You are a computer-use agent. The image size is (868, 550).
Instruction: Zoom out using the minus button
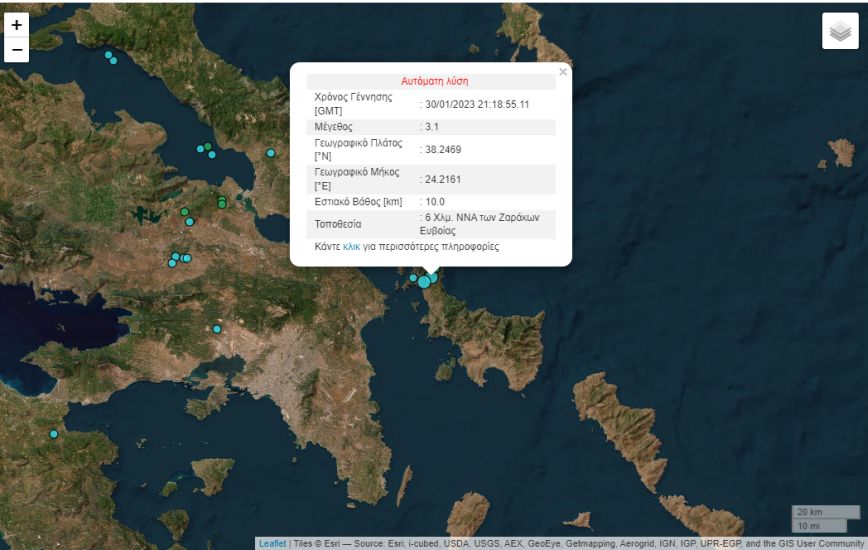[x=16, y=50]
